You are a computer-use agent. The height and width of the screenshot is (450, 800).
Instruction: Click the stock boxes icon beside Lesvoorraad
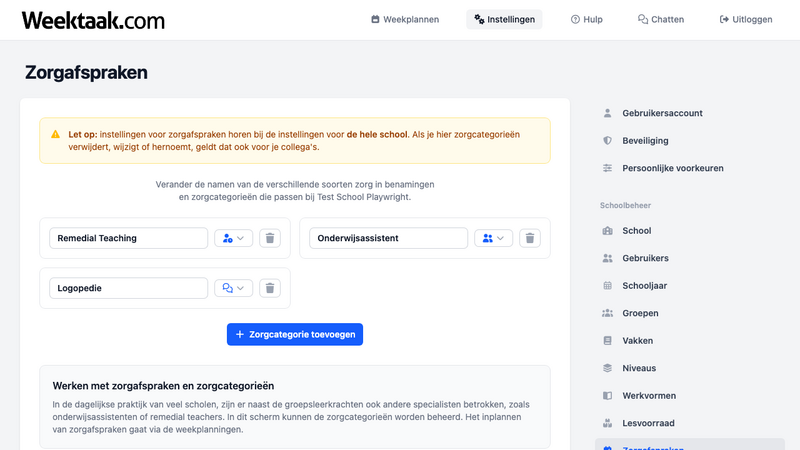click(x=607, y=423)
